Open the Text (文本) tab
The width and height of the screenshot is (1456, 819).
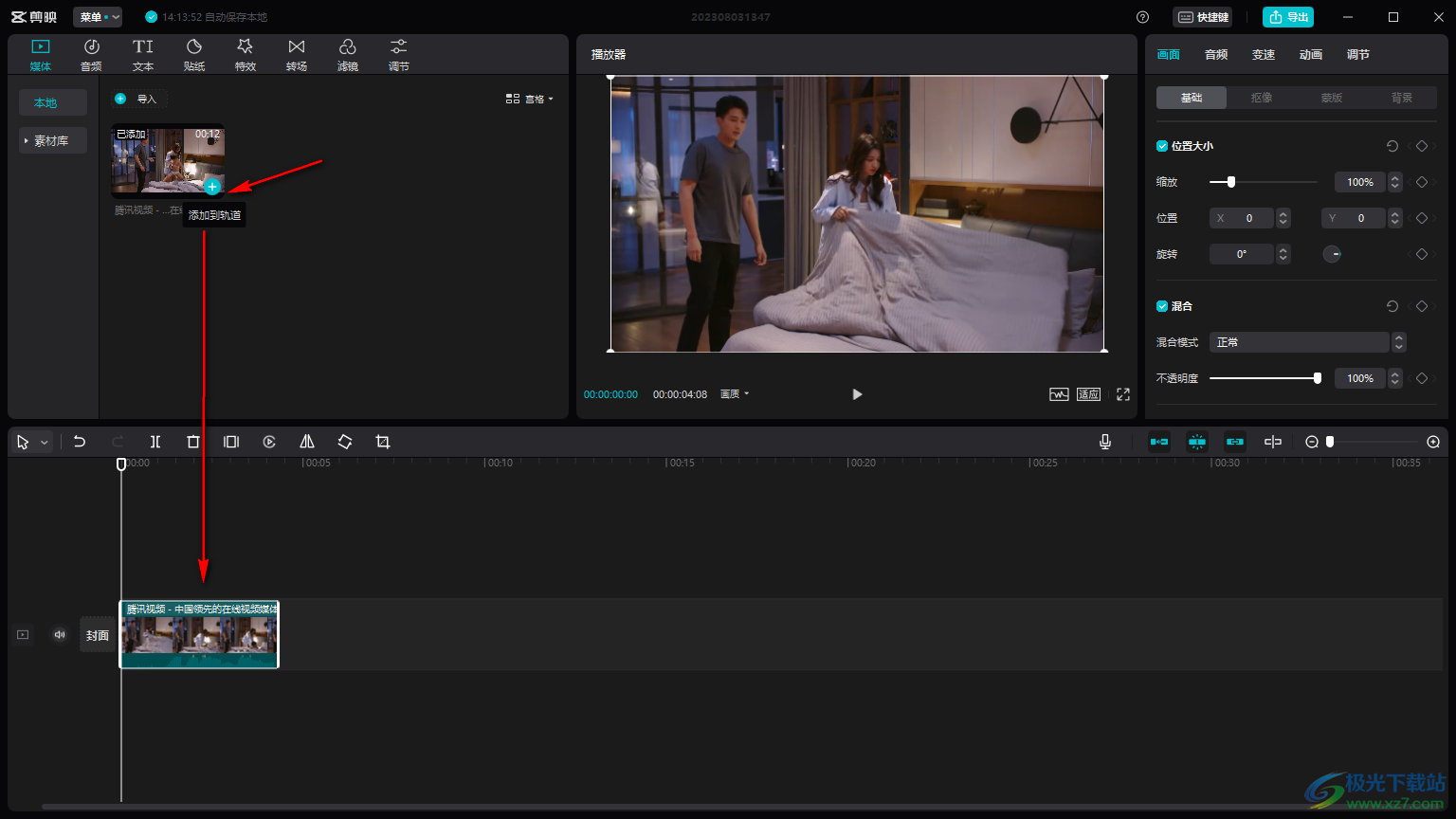pyautogui.click(x=143, y=55)
